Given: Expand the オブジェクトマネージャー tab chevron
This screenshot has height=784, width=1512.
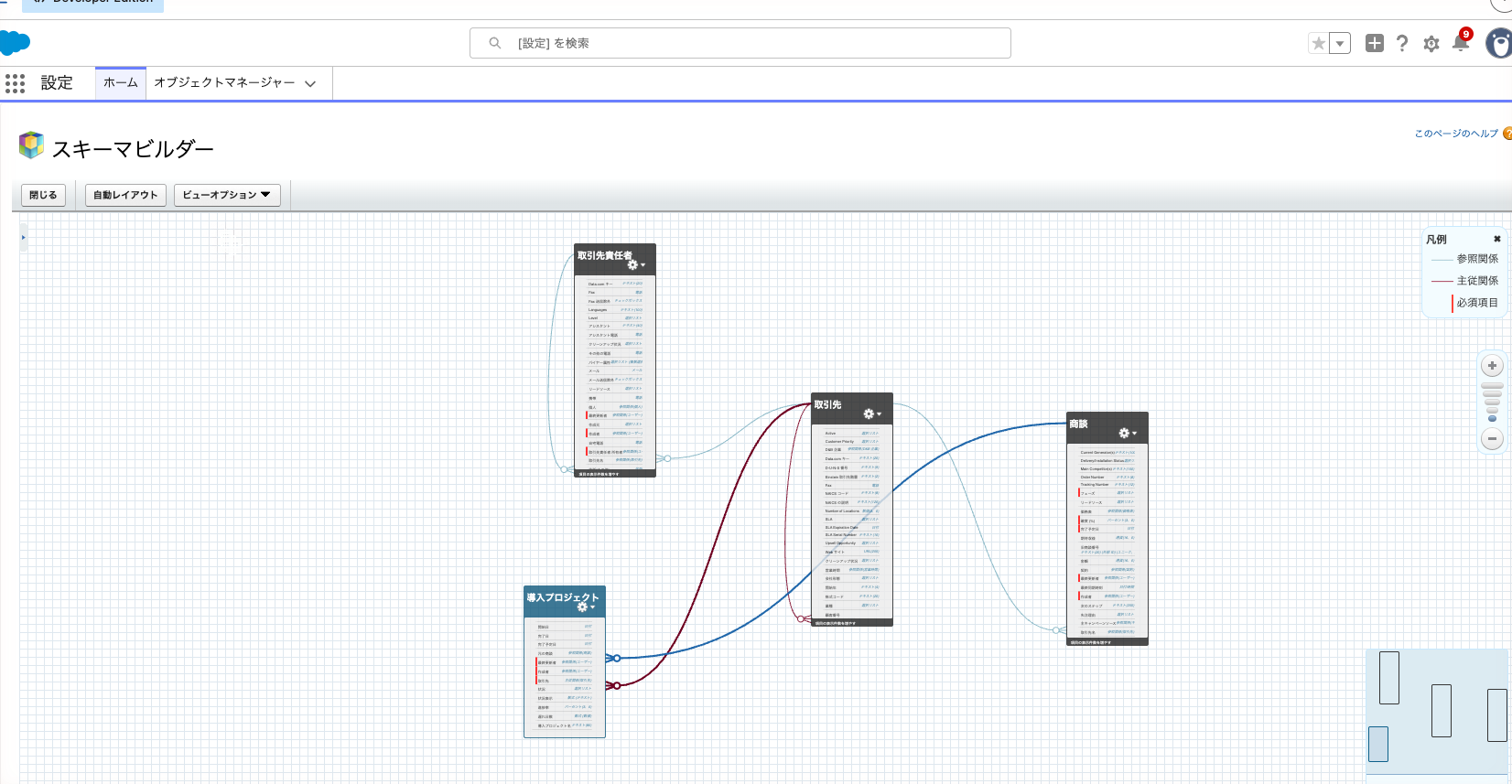Looking at the screenshot, I should pos(310,83).
